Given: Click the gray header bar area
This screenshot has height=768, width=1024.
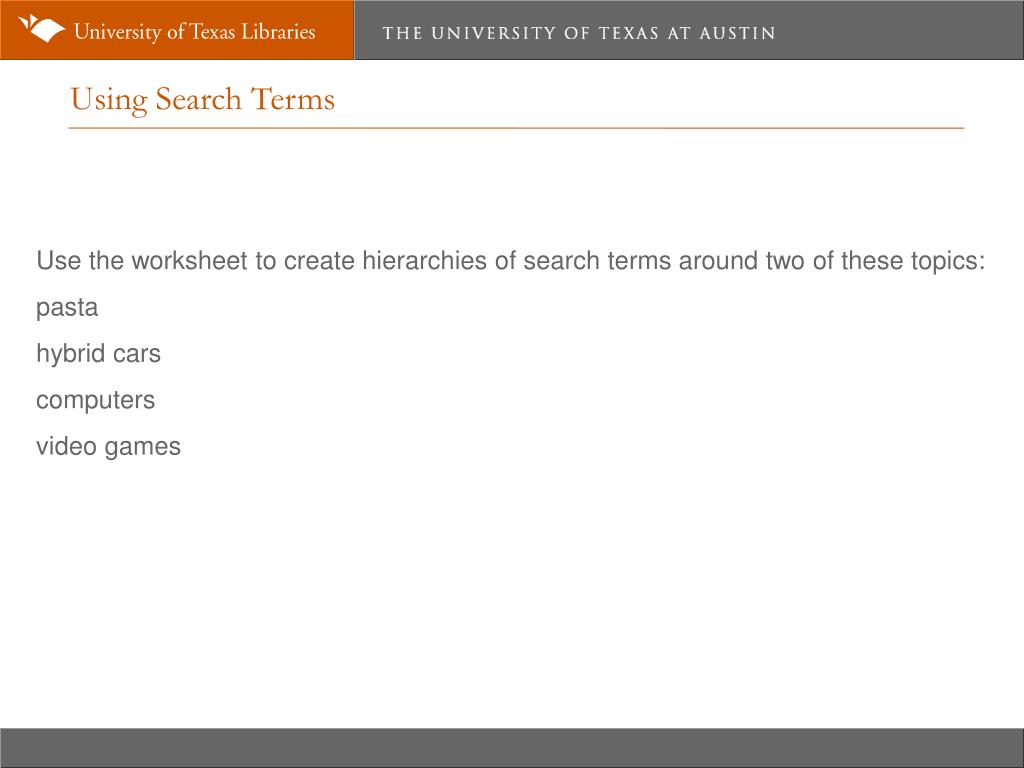Looking at the screenshot, I should pyautogui.click(x=689, y=30).
